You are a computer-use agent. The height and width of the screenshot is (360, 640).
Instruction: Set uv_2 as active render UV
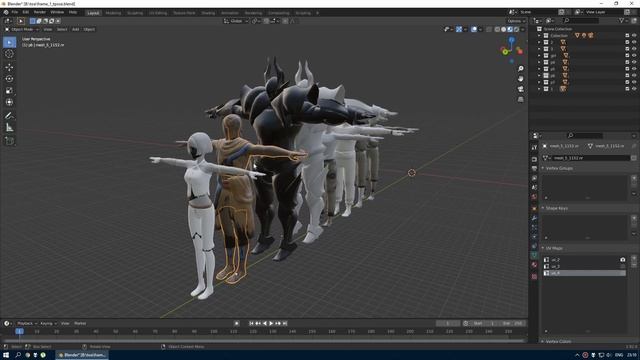[x=622, y=260]
